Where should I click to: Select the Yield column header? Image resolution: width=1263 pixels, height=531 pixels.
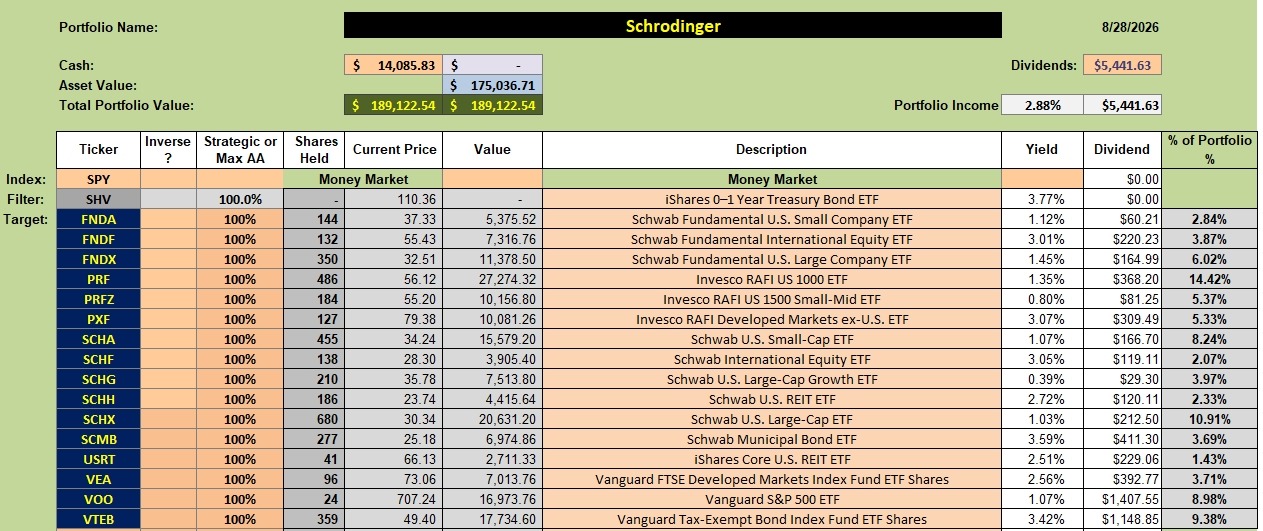(1042, 149)
